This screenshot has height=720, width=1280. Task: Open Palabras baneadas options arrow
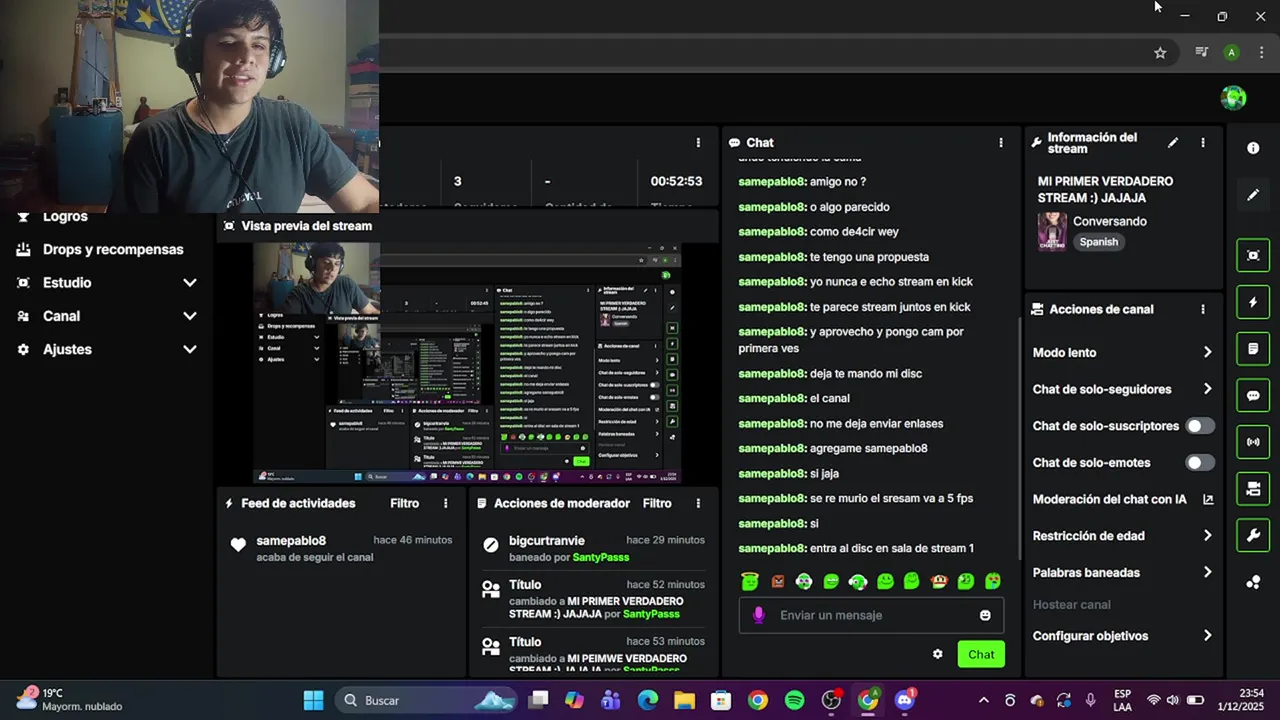[x=1207, y=573]
